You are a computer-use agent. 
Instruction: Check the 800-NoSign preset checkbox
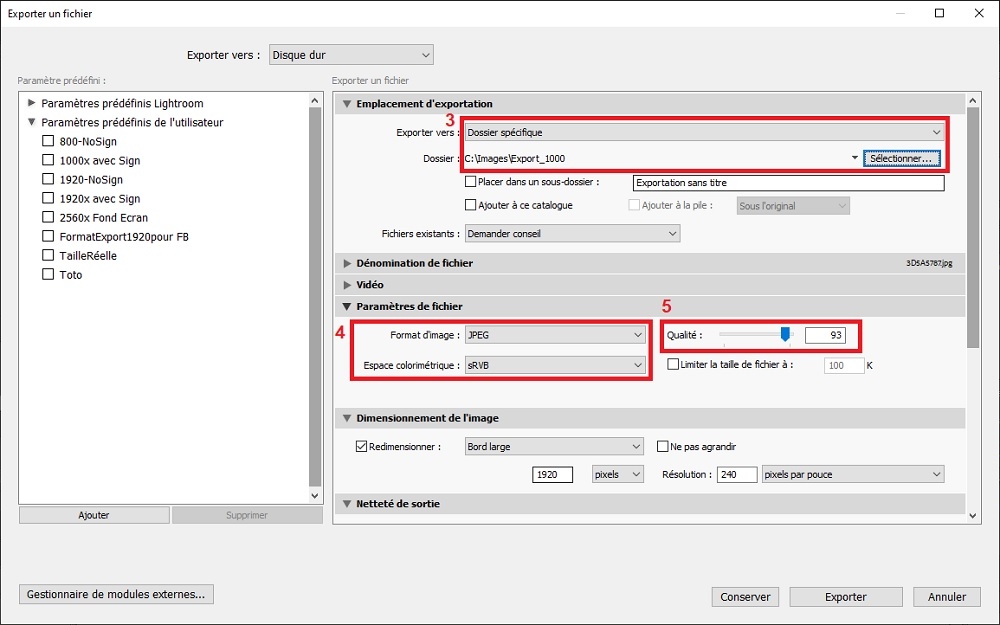point(48,141)
